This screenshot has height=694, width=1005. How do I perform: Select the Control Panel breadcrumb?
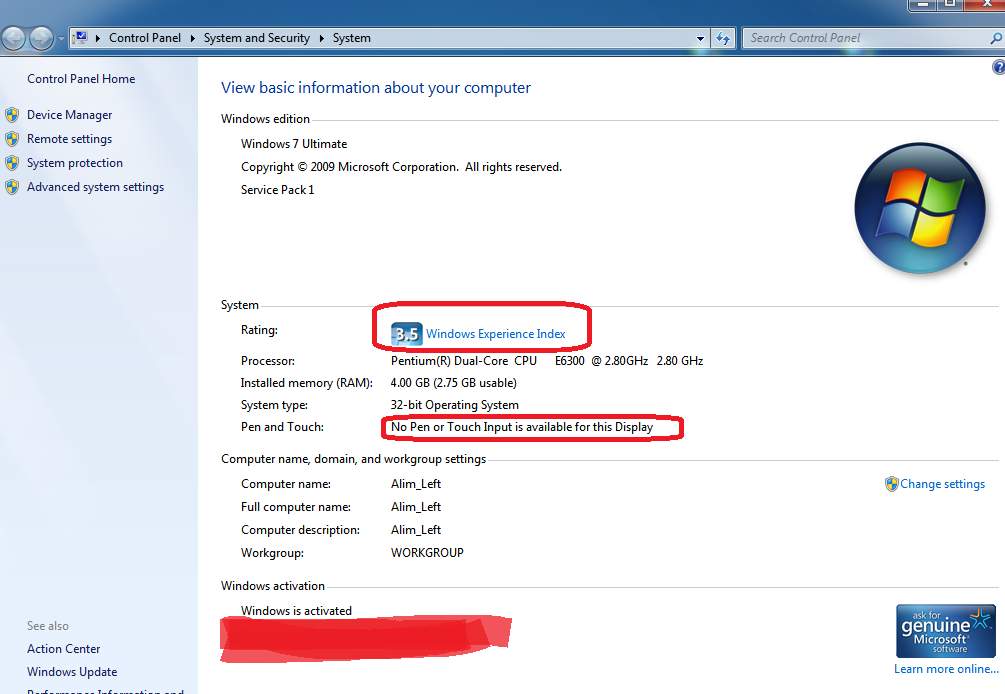[145, 38]
